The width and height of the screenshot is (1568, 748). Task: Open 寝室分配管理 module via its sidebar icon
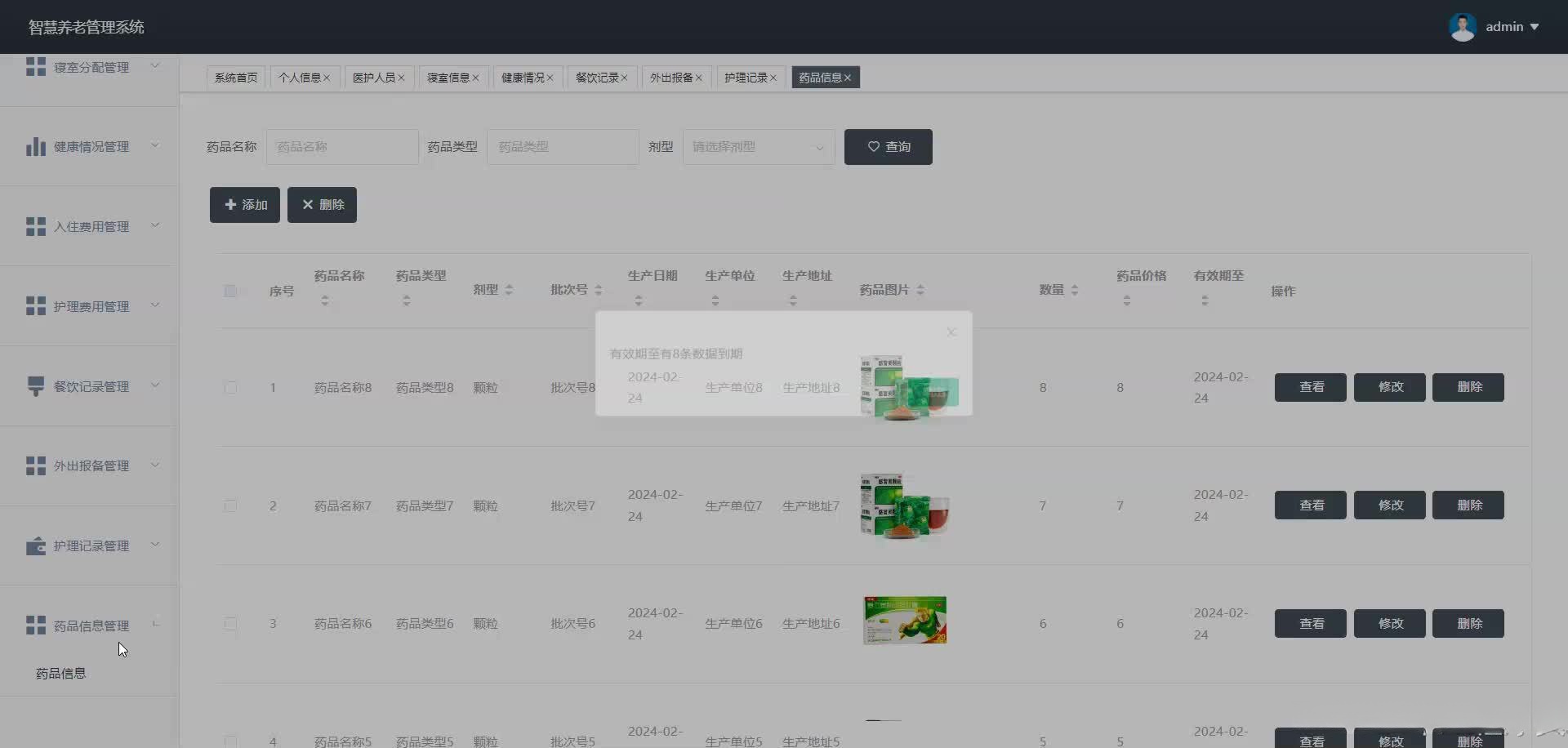(x=35, y=66)
